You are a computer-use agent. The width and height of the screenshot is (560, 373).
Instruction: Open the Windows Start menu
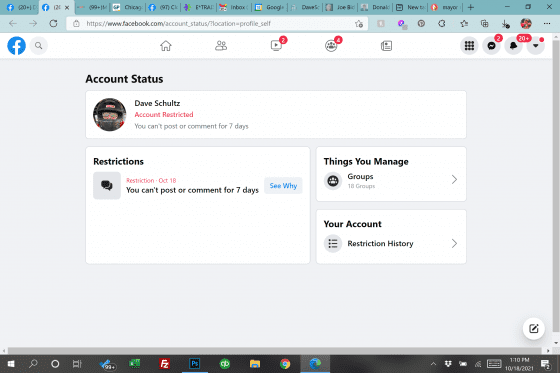(11, 364)
